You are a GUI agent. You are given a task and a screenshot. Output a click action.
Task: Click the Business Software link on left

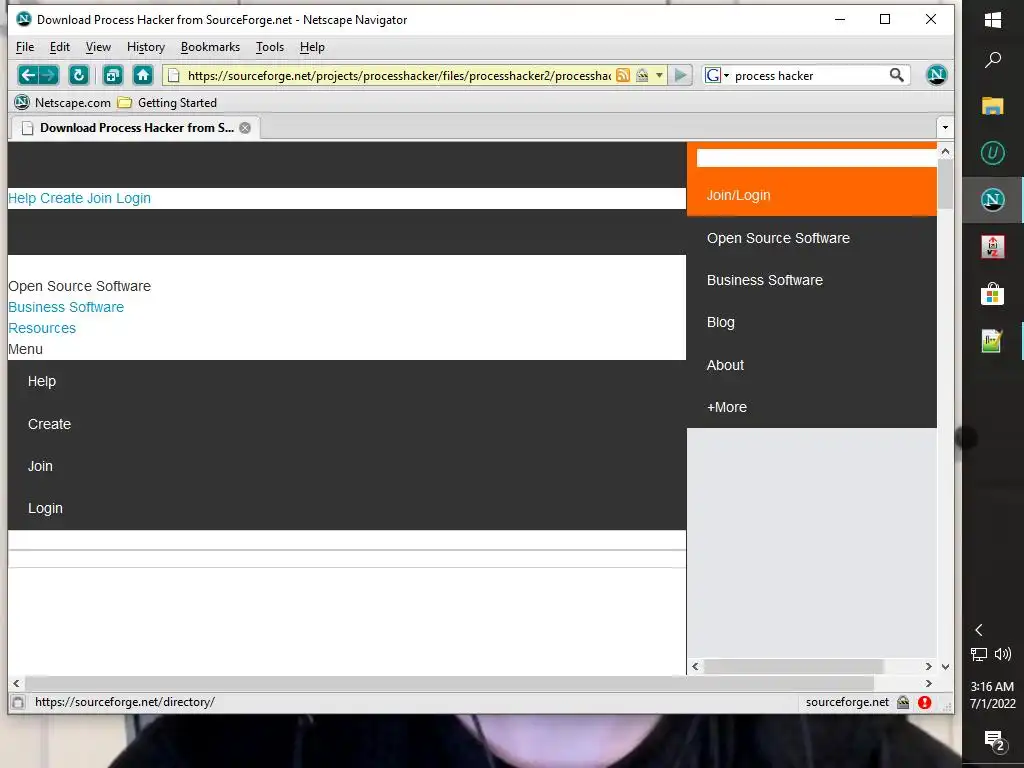point(66,307)
